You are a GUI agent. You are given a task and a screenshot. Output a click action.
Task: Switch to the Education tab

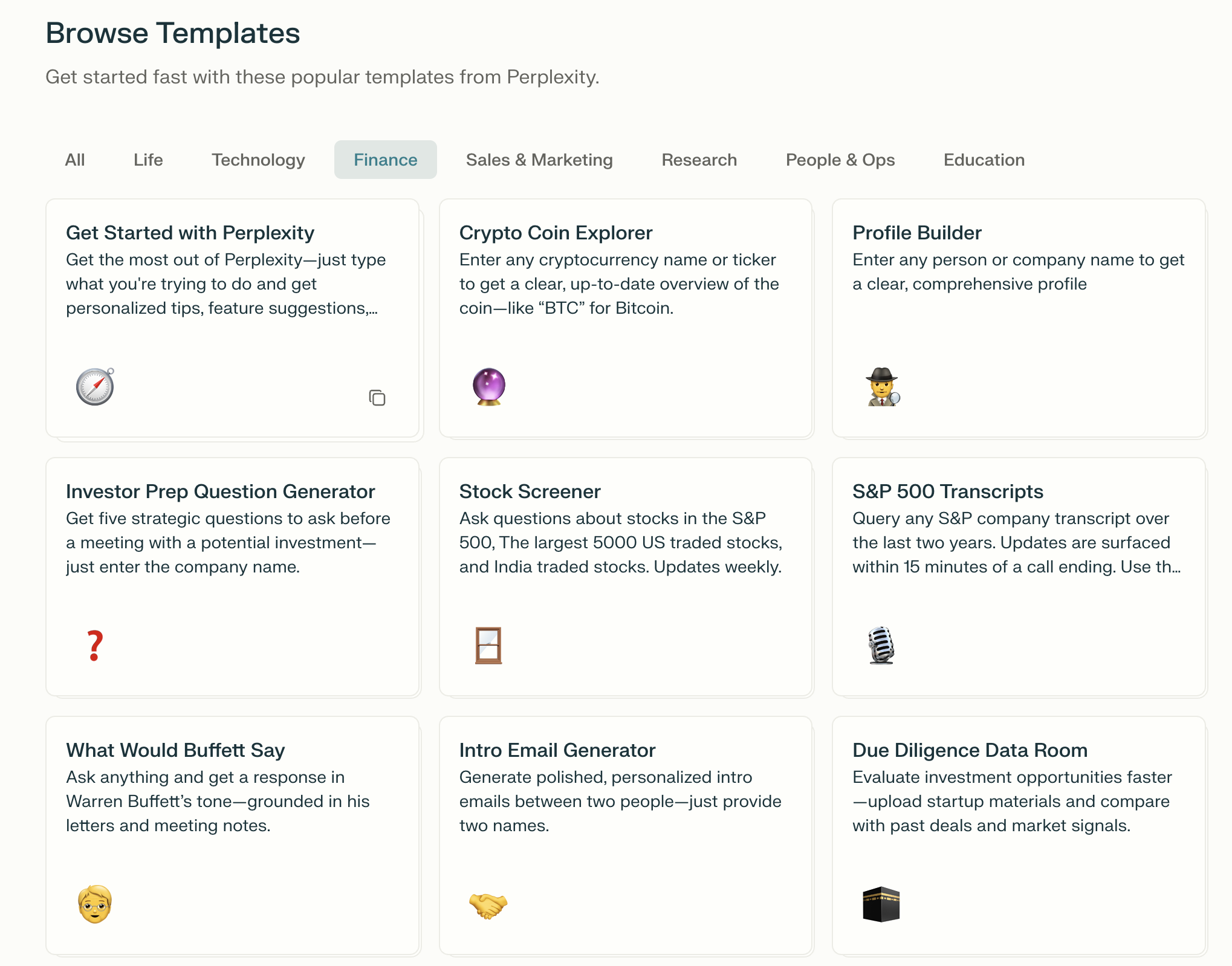click(984, 160)
